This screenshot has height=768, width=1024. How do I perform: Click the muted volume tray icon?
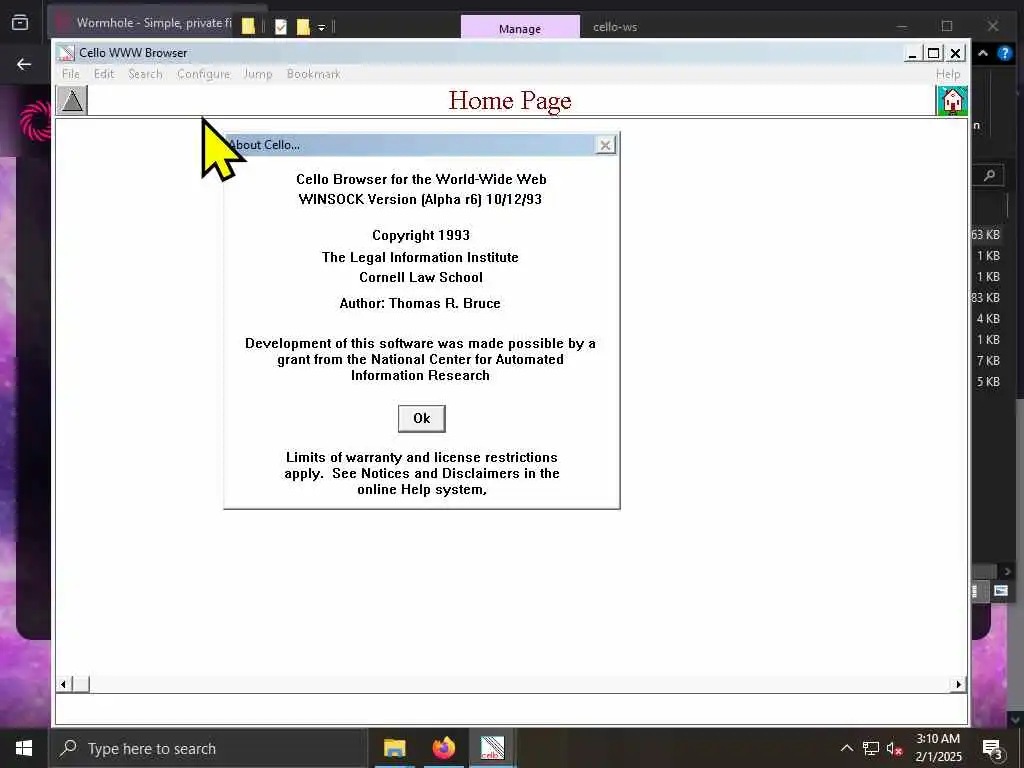click(894, 748)
